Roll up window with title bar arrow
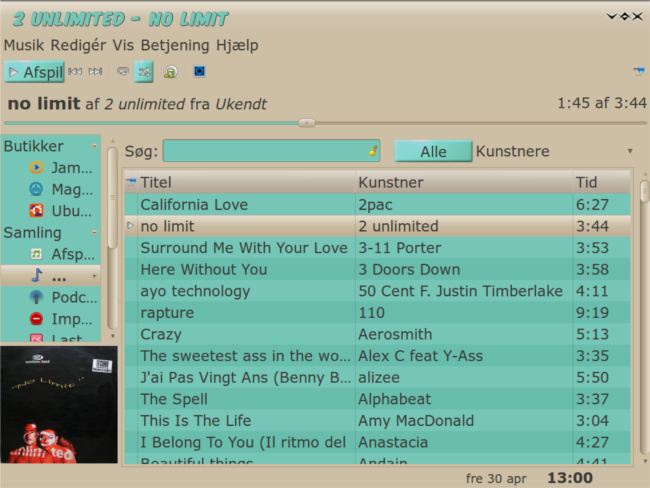This screenshot has width=650, height=488. tap(611, 16)
